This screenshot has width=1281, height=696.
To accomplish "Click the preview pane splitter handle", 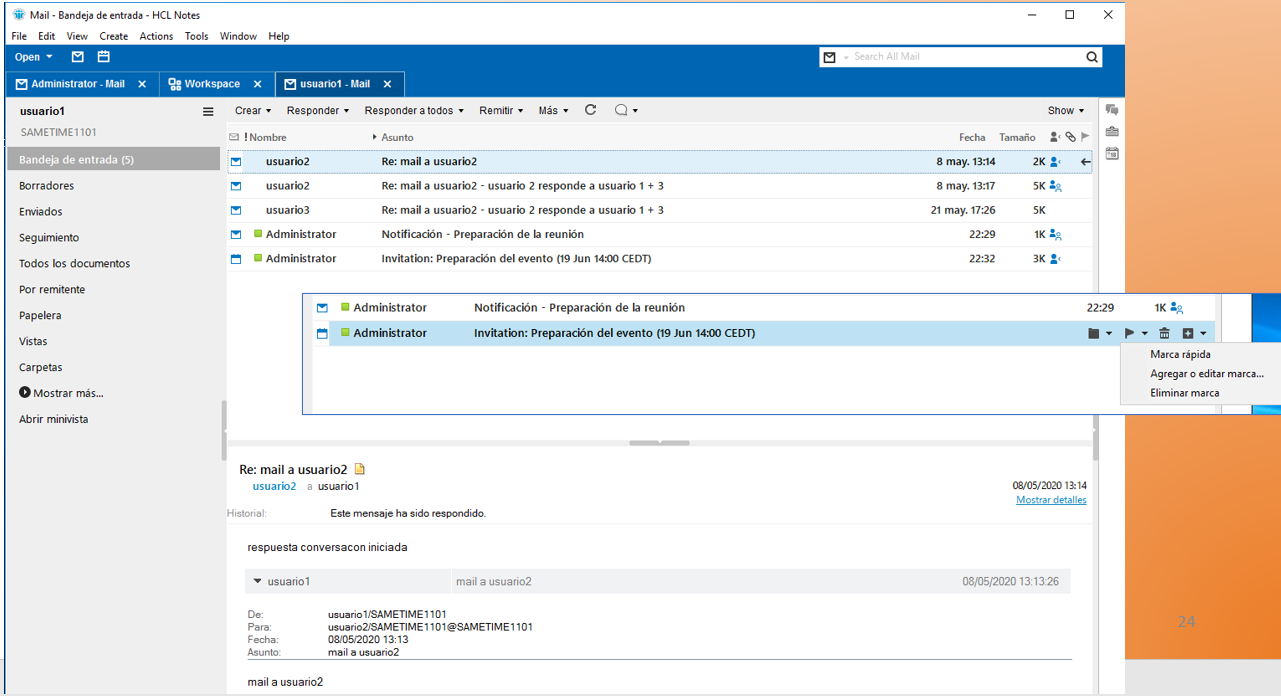I will (x=660, y=442).
